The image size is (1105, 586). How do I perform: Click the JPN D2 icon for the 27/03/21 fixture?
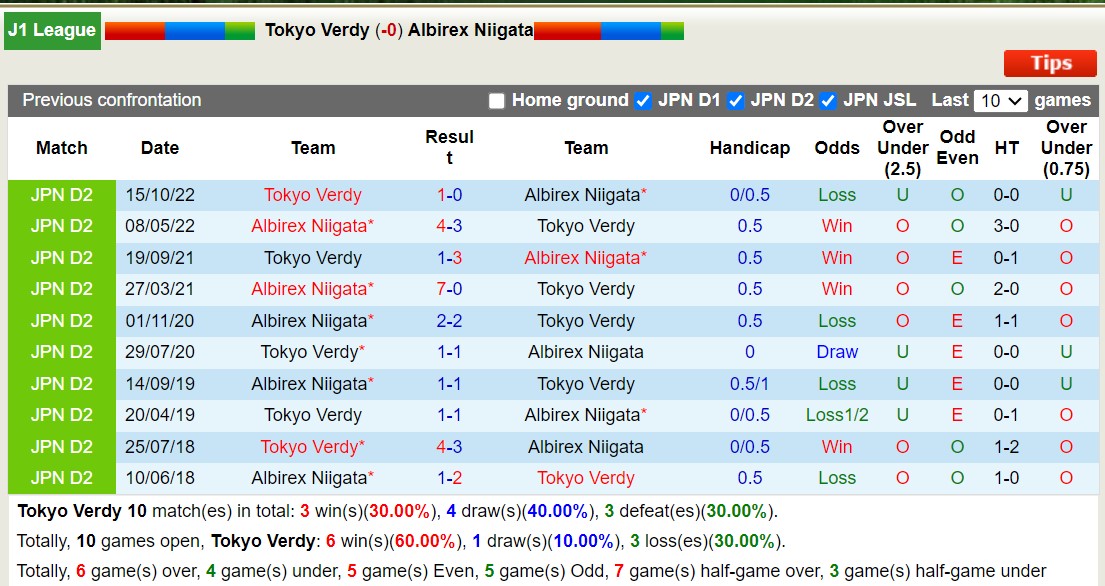pos(61,289)
